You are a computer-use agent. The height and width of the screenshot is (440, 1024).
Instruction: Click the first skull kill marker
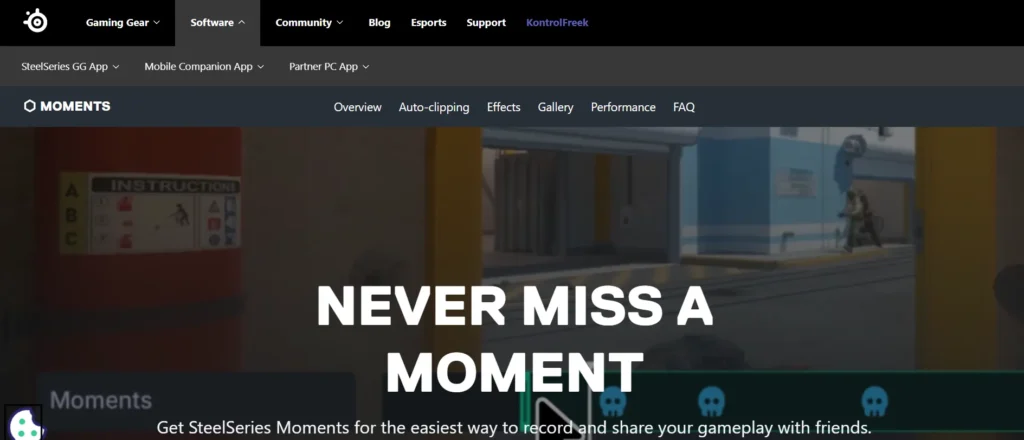(x=613, y=401)
